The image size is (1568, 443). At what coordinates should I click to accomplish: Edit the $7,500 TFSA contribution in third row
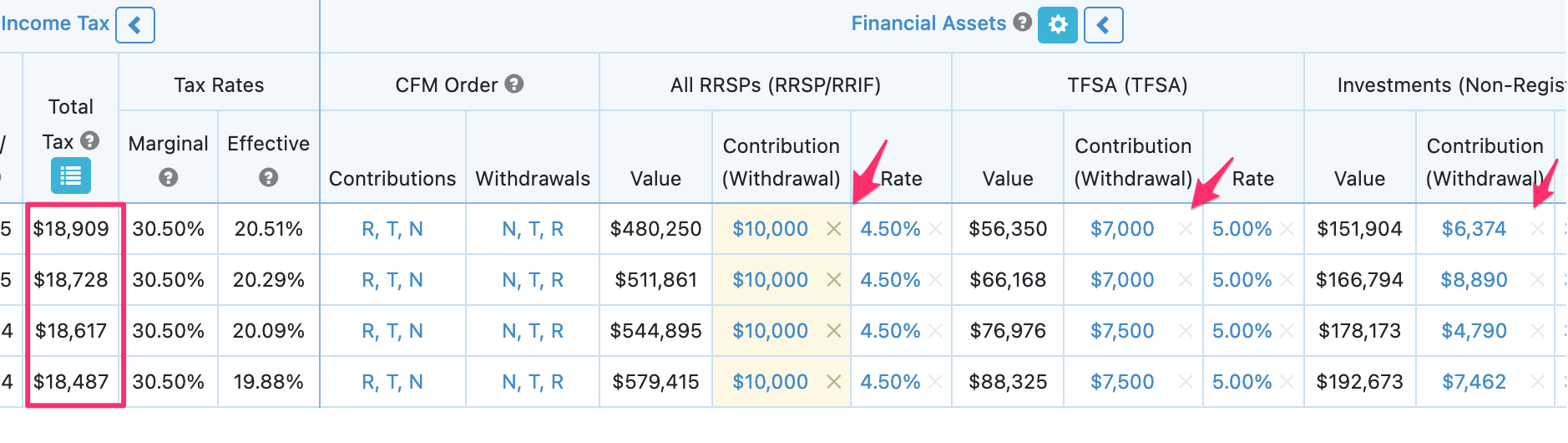click(1122, 331)
